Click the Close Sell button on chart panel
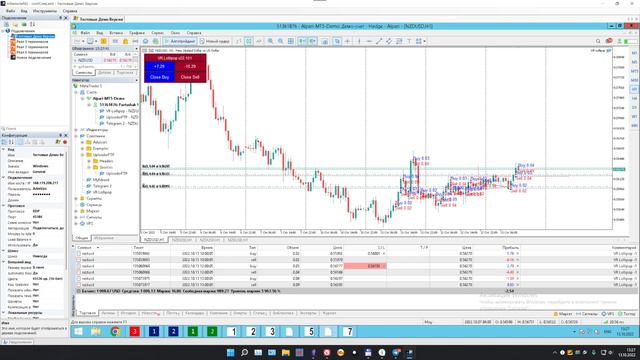The image size is (640, 360). [190, 77]
